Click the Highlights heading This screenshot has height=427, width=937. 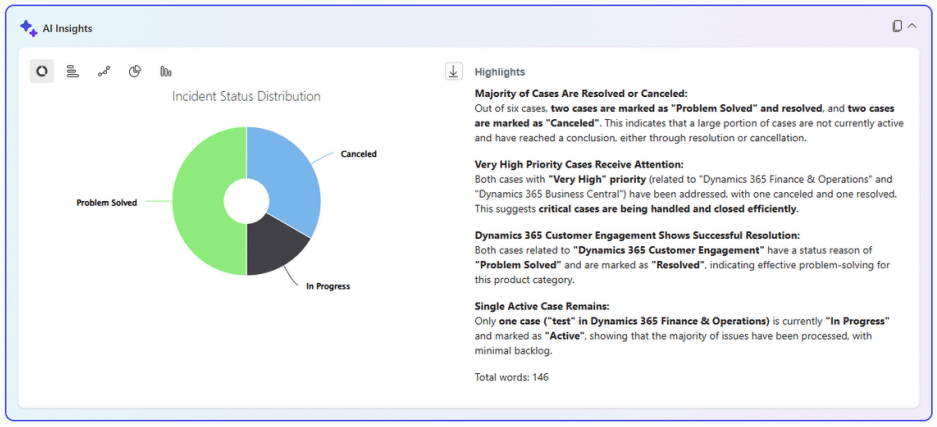500,72
